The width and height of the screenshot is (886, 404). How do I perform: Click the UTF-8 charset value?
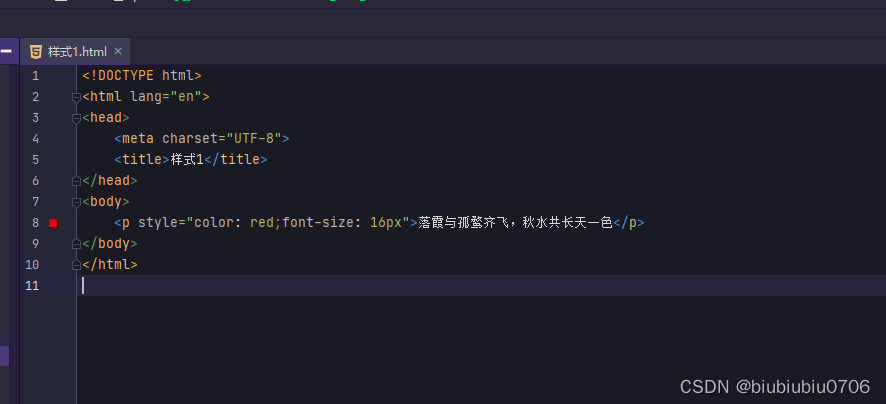click(254, 139)
